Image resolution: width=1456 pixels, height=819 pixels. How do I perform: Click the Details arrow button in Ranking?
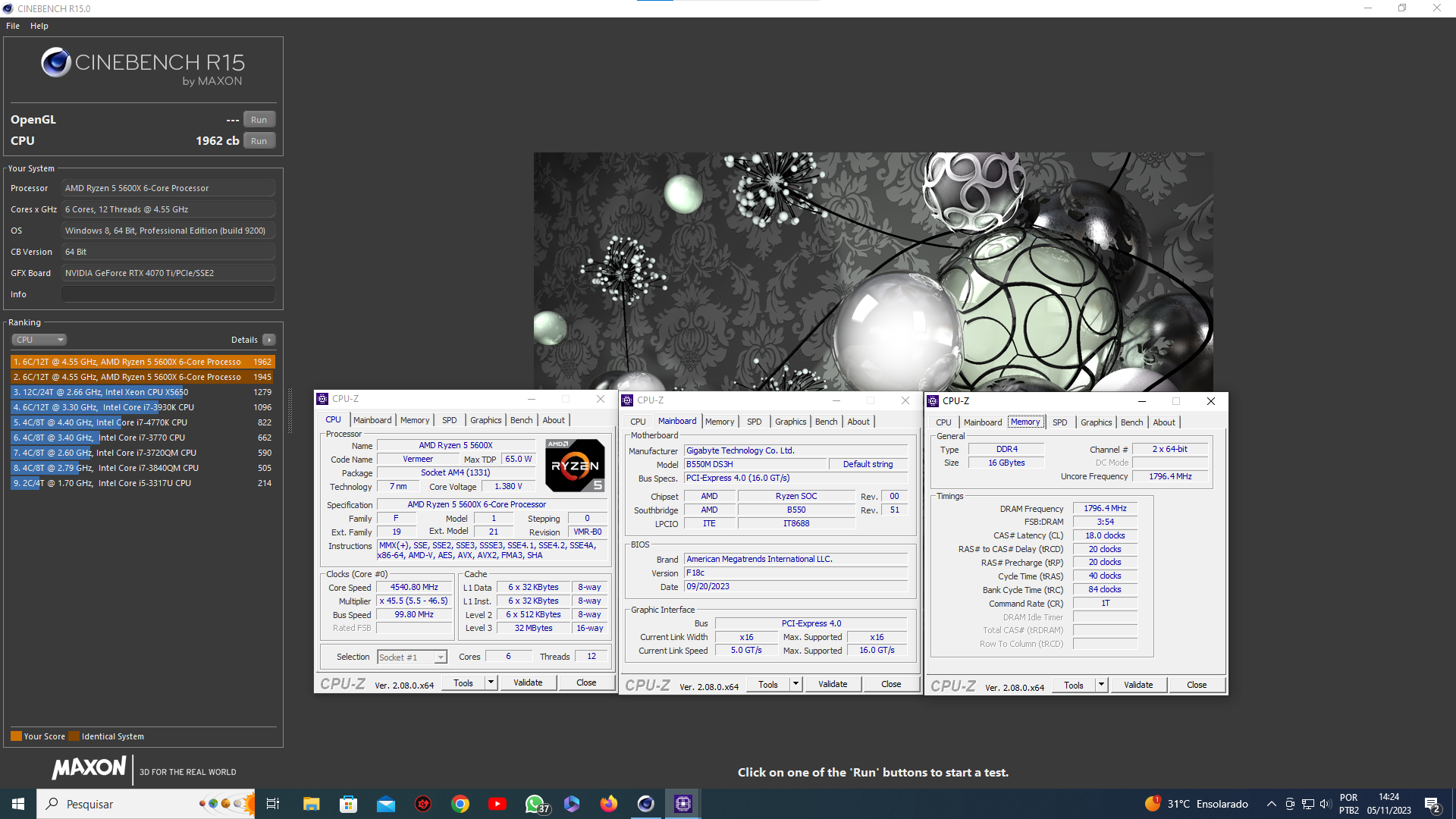pyautogui.click(x=269, y=340)
